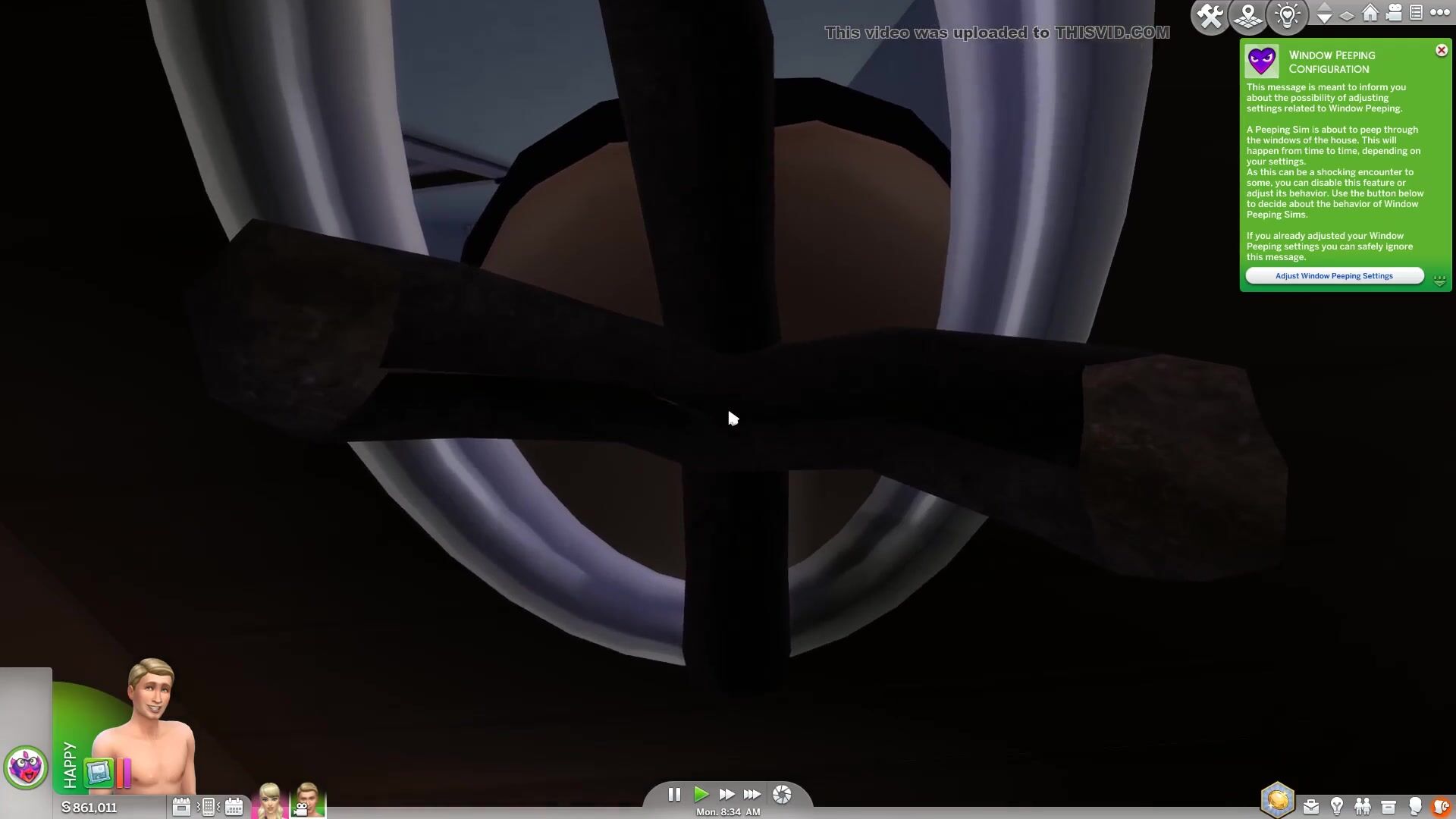Open the Relationships panel icon
Screen dimensions: 1456x819
pos(1363,806)
